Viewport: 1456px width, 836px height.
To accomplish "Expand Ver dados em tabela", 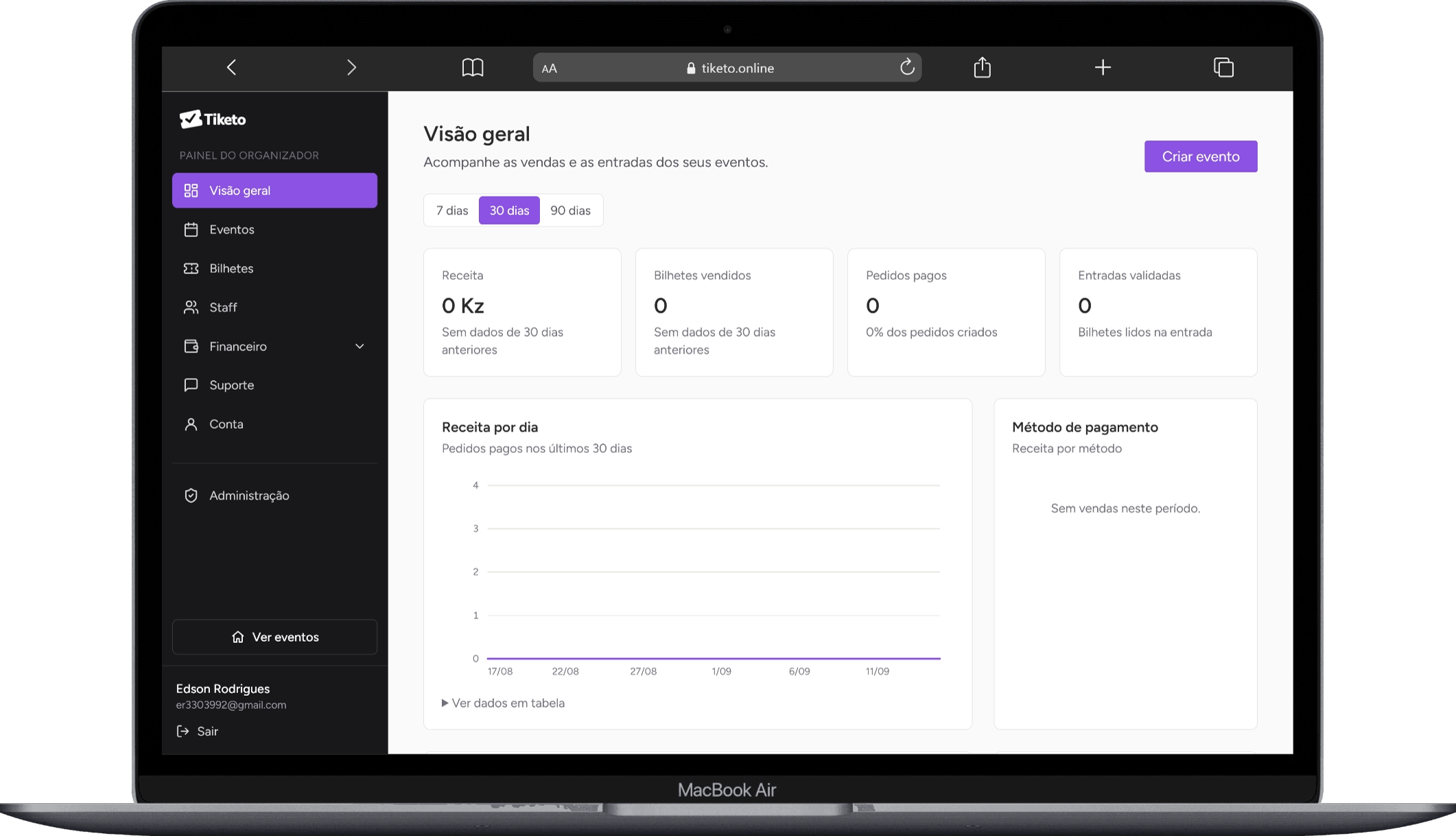I will (503, 703).
